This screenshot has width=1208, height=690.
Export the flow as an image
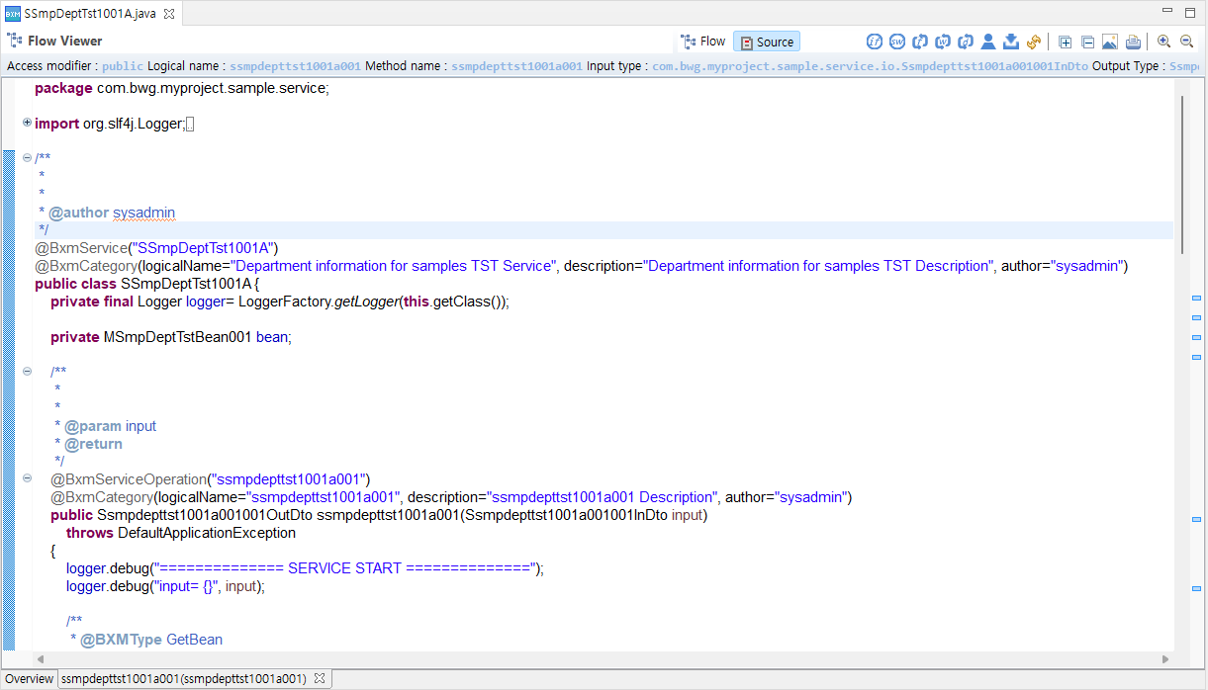point(1110,43)
